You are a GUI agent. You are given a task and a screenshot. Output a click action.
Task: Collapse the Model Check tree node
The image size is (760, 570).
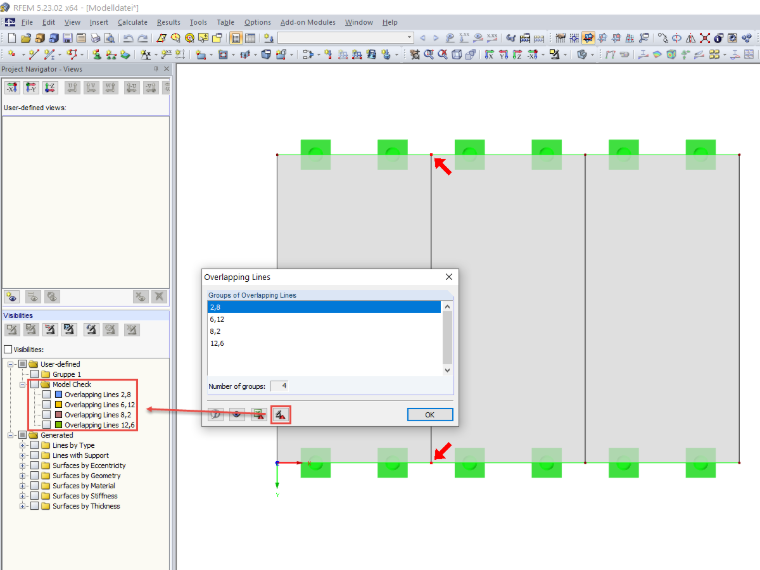[22, 384]
